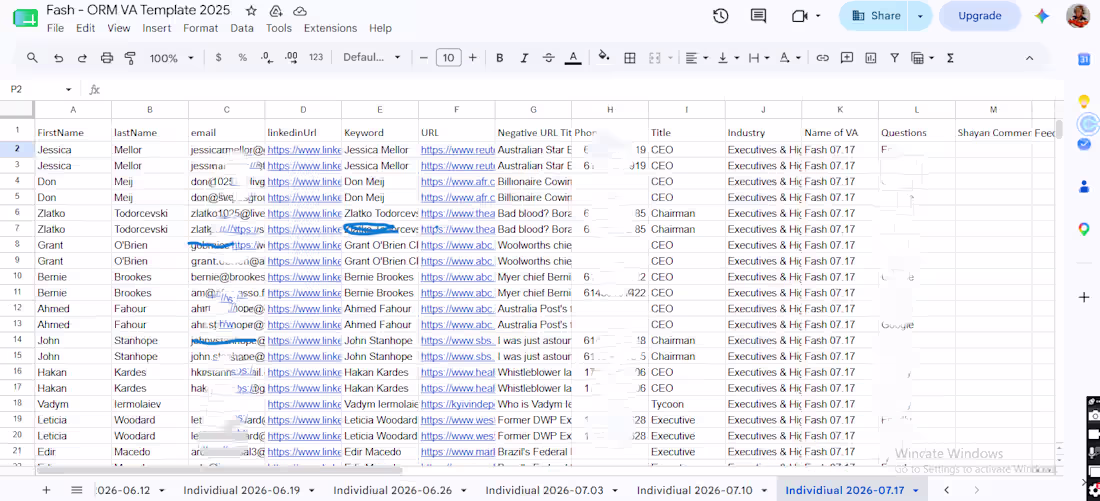1100x501 pixels.
Task: Star the document
Action: (x=251, y=11)
